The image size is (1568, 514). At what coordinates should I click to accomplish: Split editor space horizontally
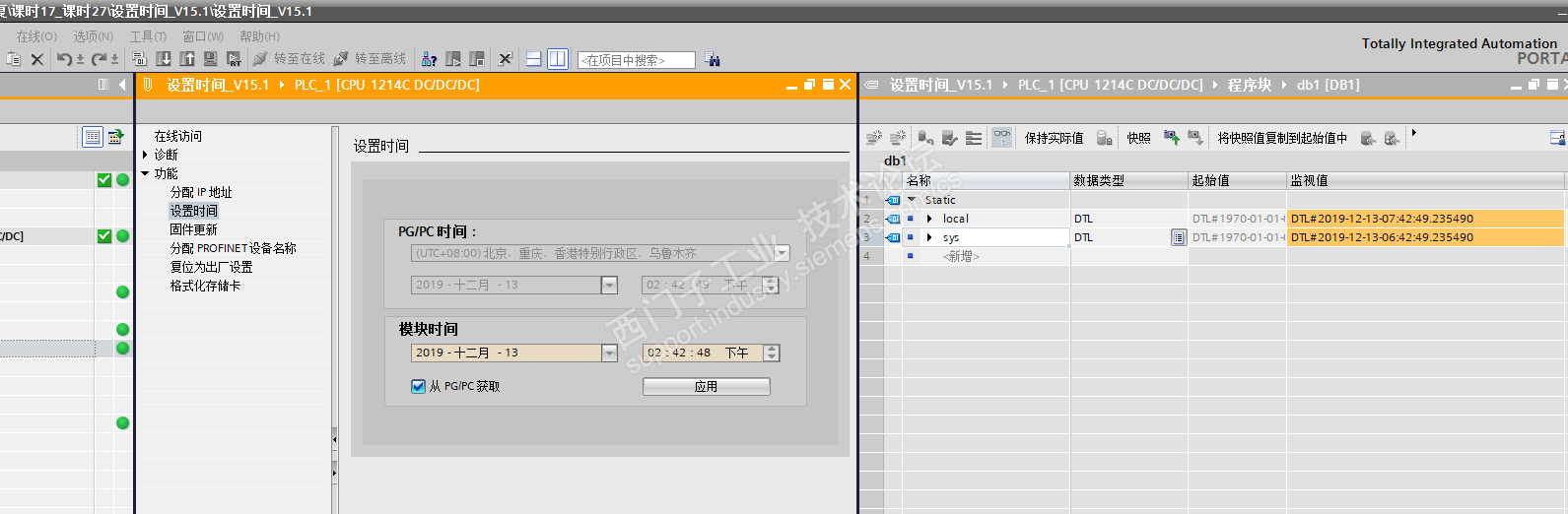533,59
